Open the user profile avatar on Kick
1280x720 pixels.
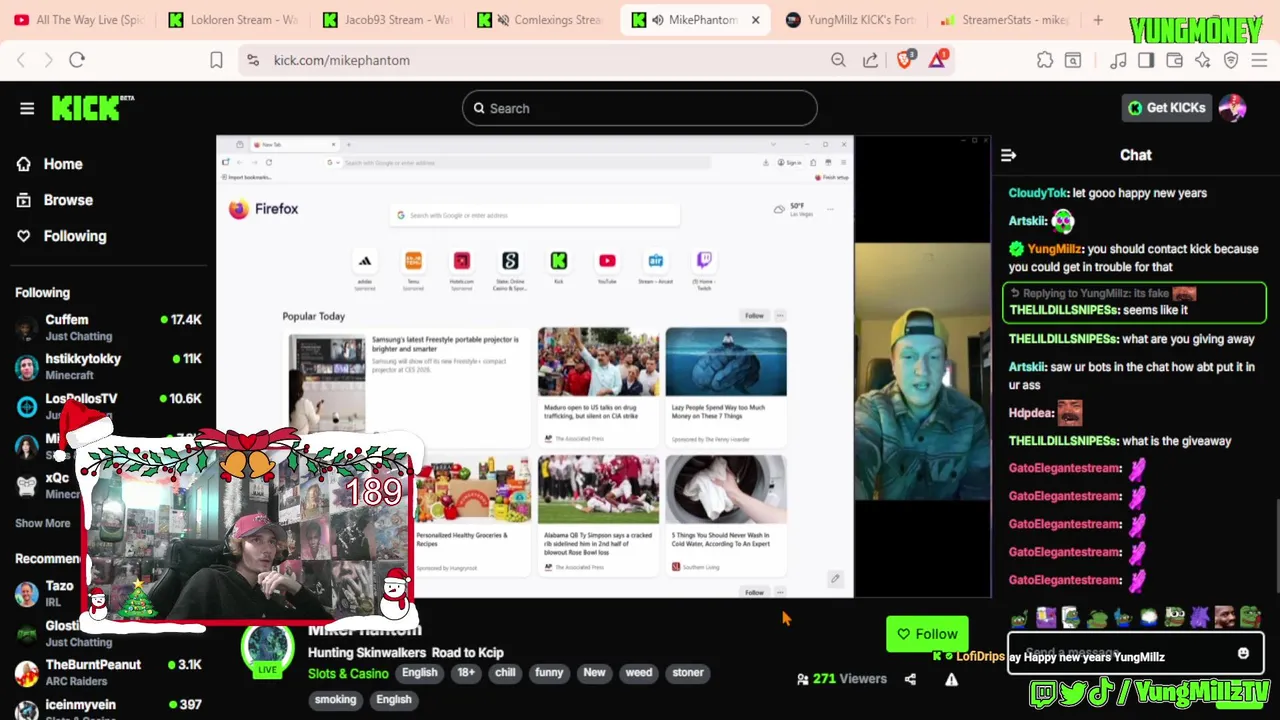(1232, 108)
